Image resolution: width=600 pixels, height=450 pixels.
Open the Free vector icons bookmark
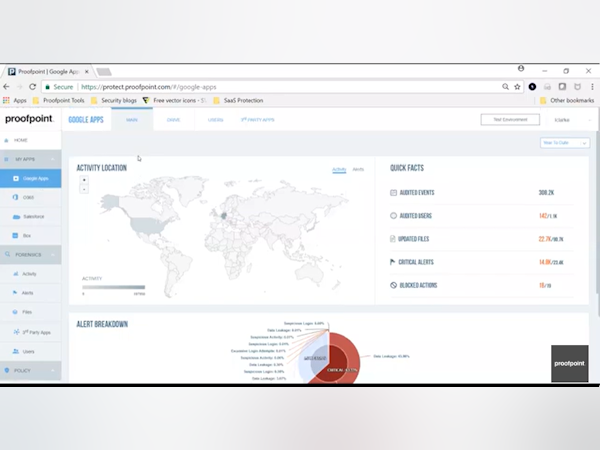(x=175, y=100)
